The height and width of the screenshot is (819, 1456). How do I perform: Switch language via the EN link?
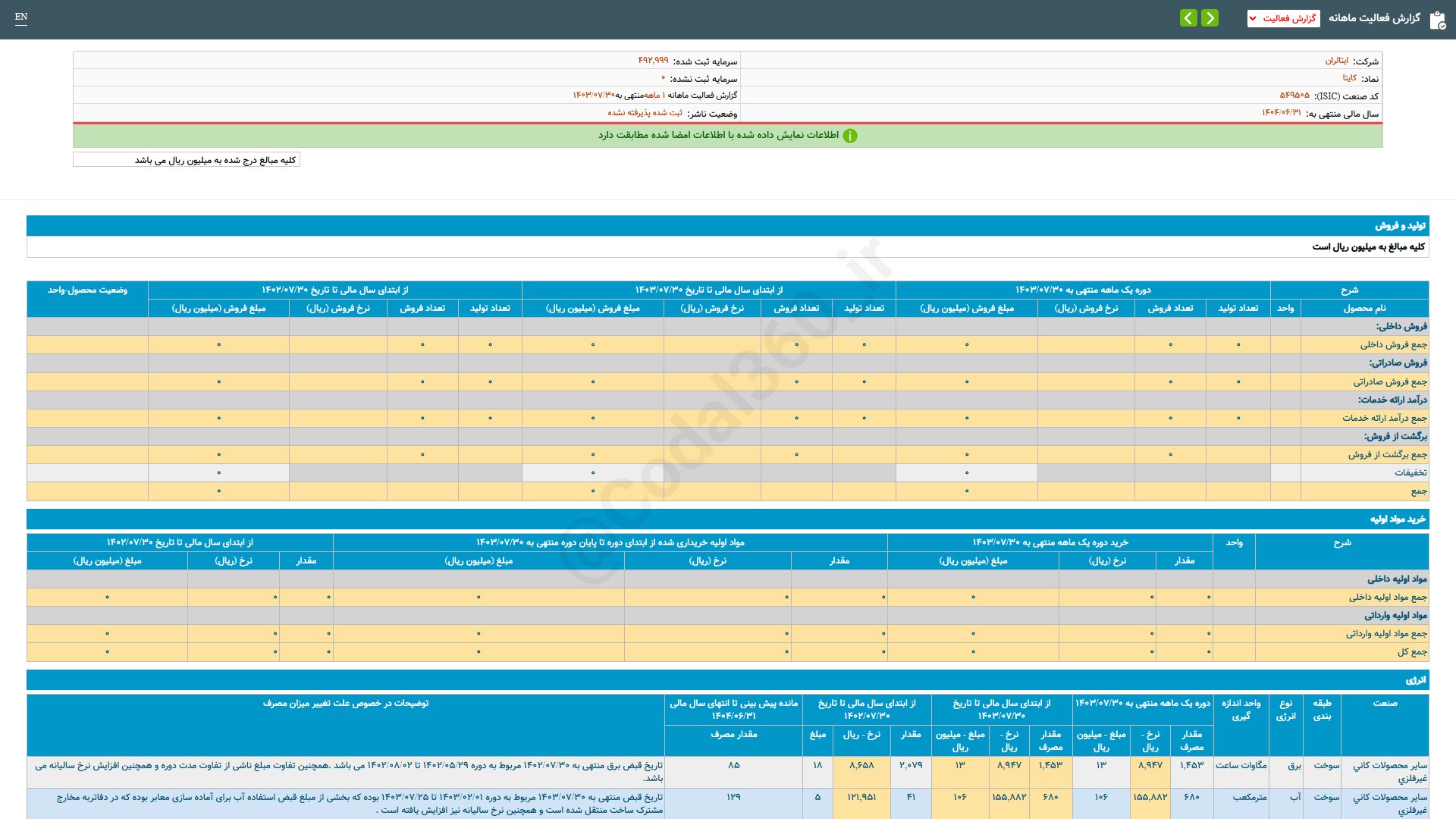[21, 17]
